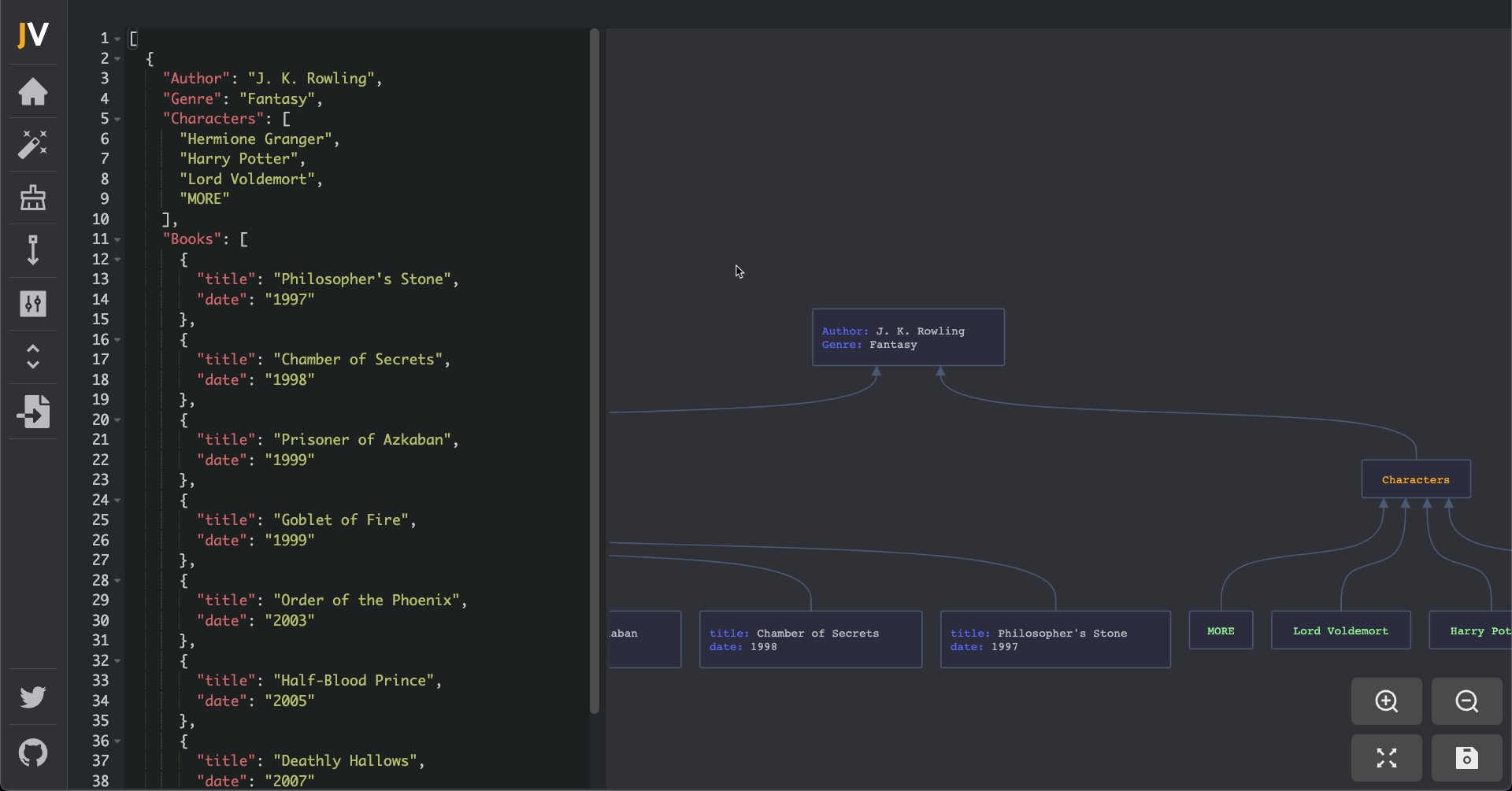Collapse the object on line 24
The height and width of the screenshot is (791, 1512).
coord(117,501)
